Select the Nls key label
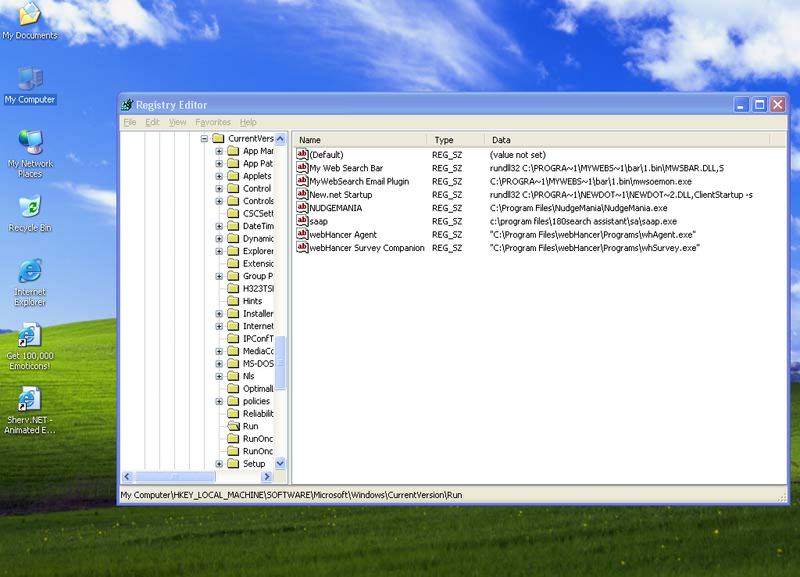800x577 pixels. (x=248, y=376)
